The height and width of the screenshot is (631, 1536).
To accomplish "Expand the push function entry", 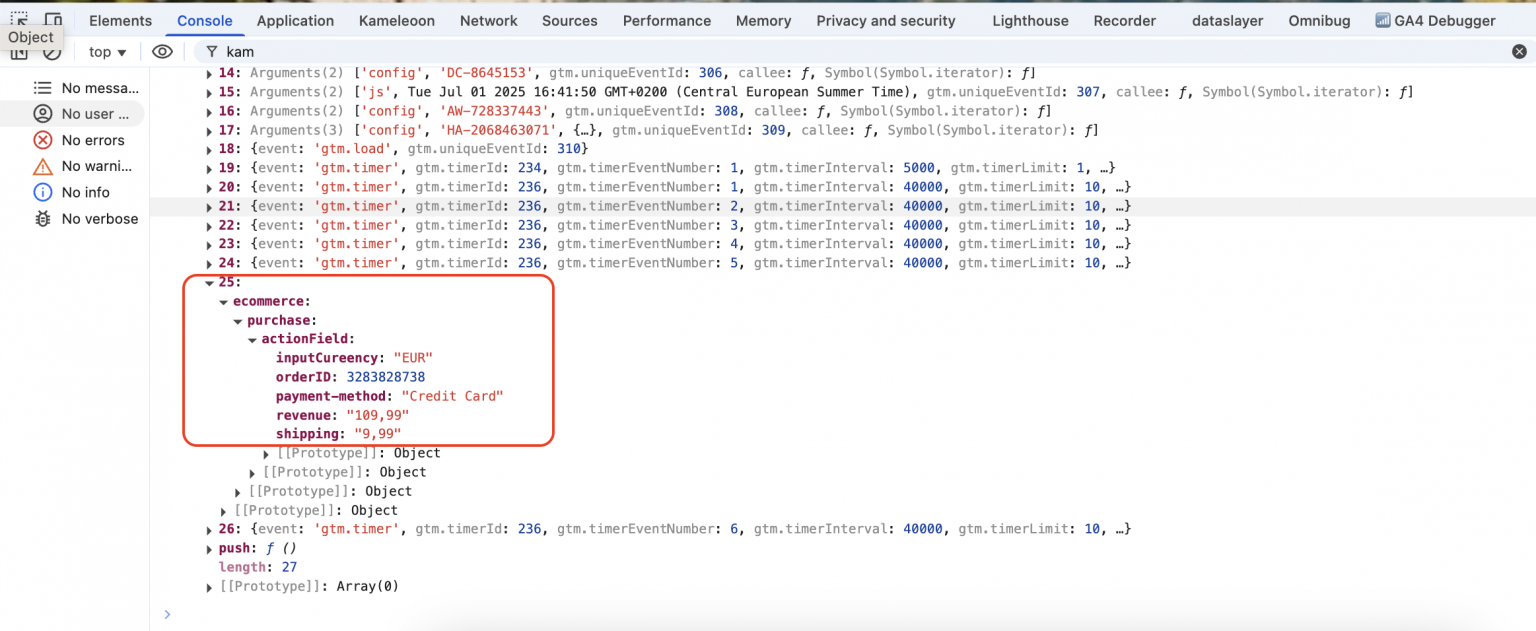I will (x=210, y=548).
